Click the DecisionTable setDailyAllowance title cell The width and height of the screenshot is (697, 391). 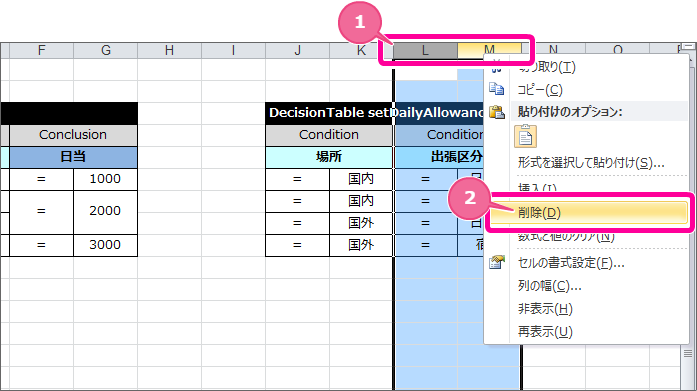click(x=374, y=113)
